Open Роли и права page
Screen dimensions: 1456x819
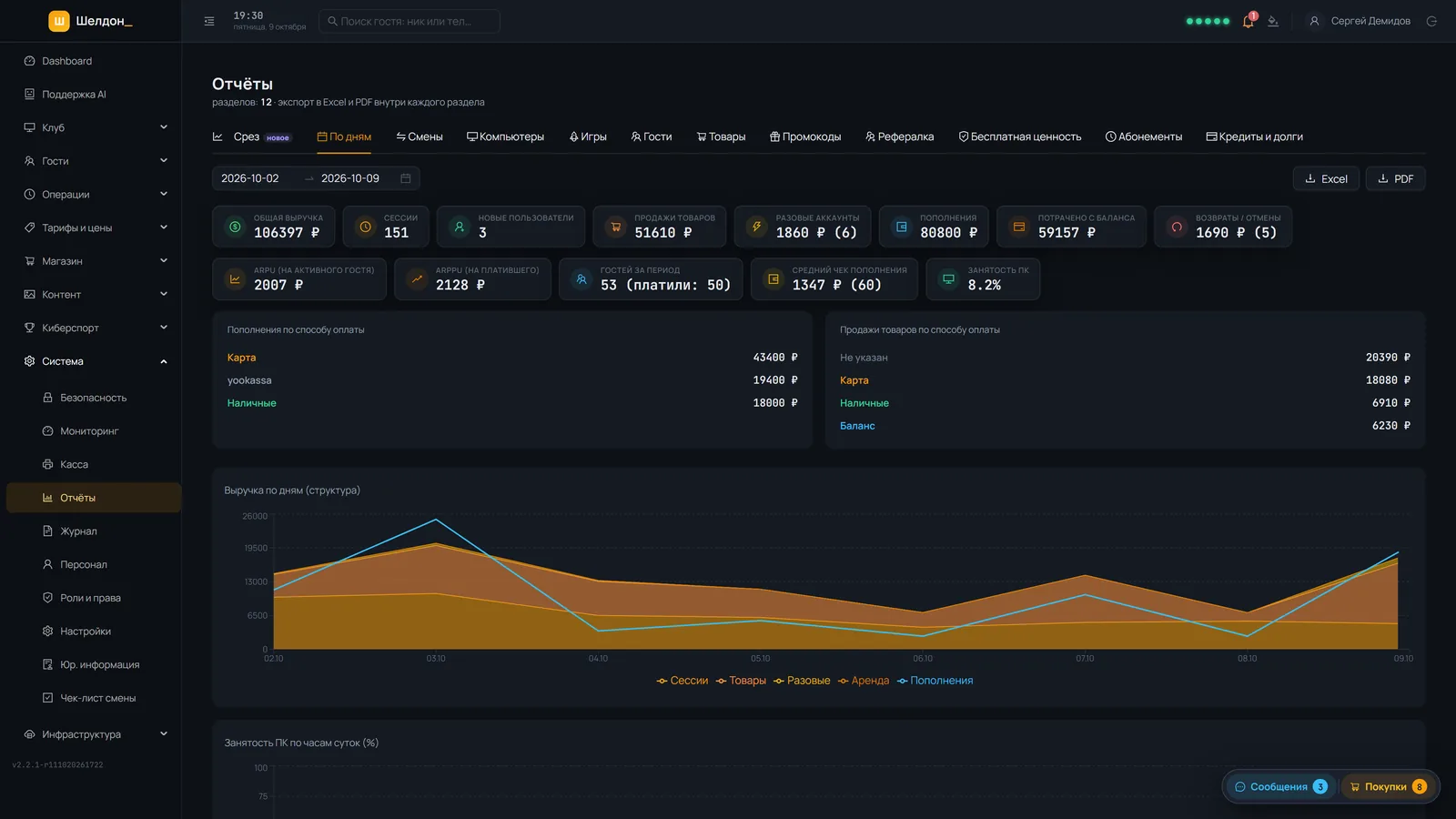pos(94,598)
